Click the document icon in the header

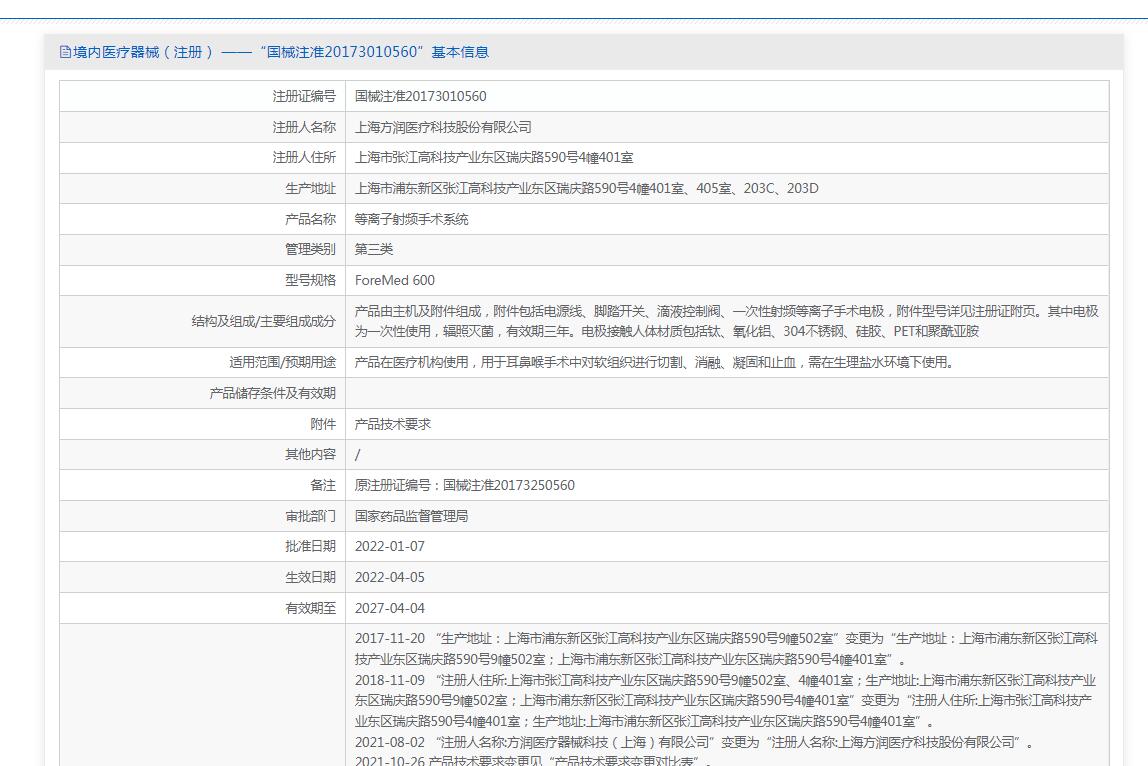tap(66, 52)
